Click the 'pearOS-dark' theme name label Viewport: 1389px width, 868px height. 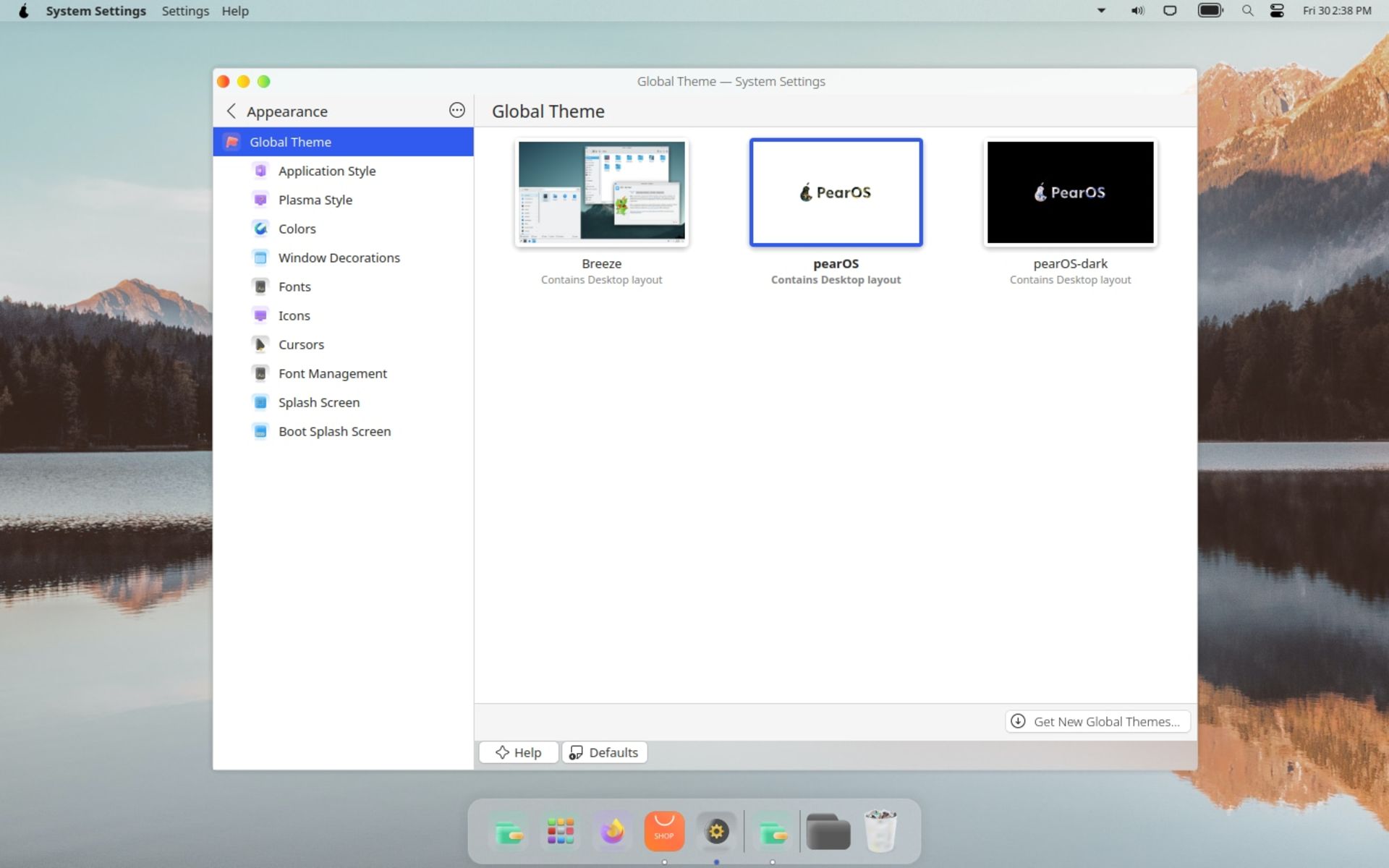(1070, 263)
